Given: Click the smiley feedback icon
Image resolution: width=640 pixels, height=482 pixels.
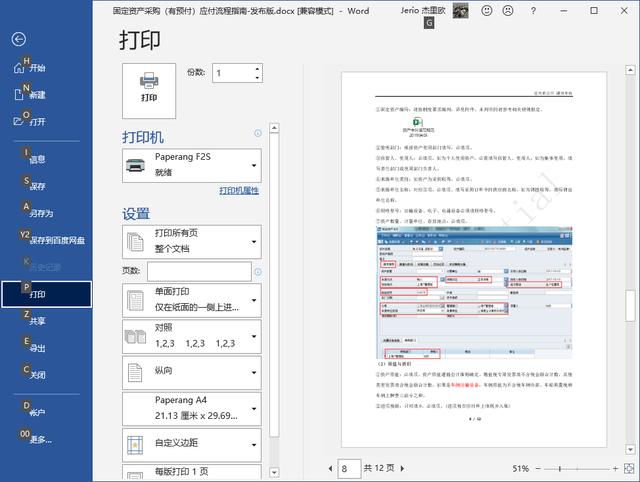Looking at the screenshot, I should point(487,11).
